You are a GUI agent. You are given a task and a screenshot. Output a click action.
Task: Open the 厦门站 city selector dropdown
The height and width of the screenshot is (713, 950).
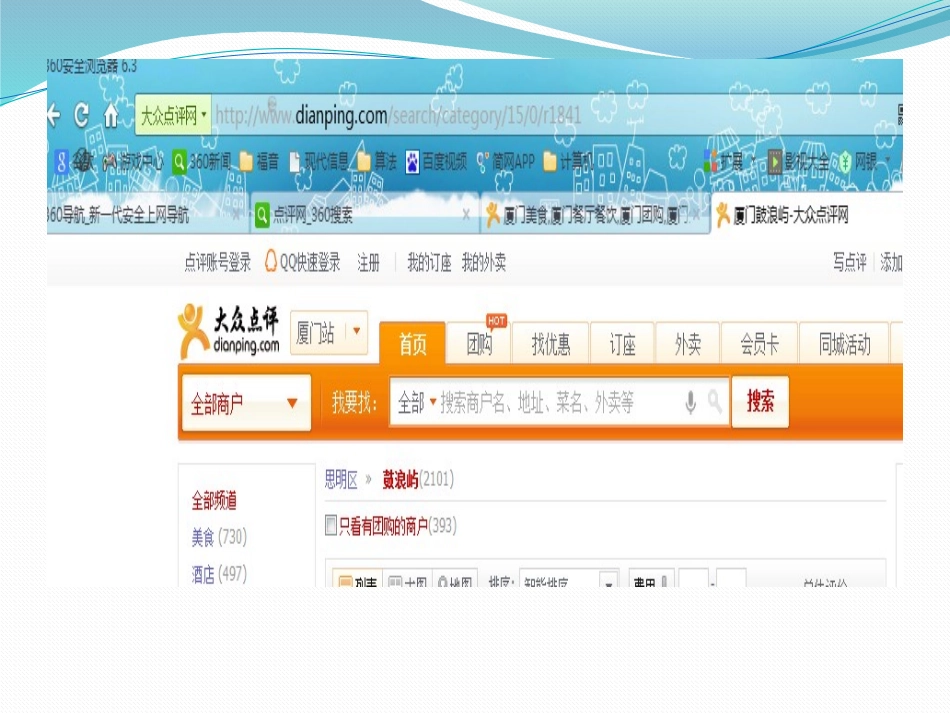329,332
